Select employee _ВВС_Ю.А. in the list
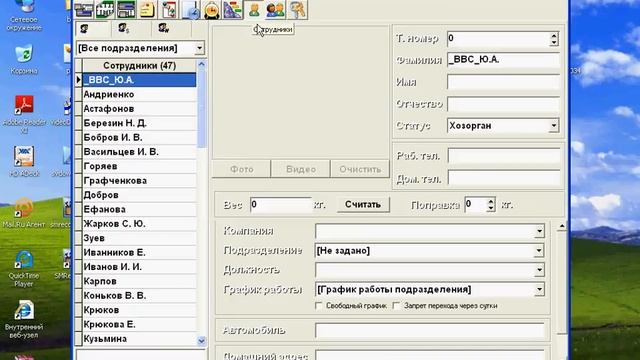The width and height of the screenshot is (640, 360). 139,80
